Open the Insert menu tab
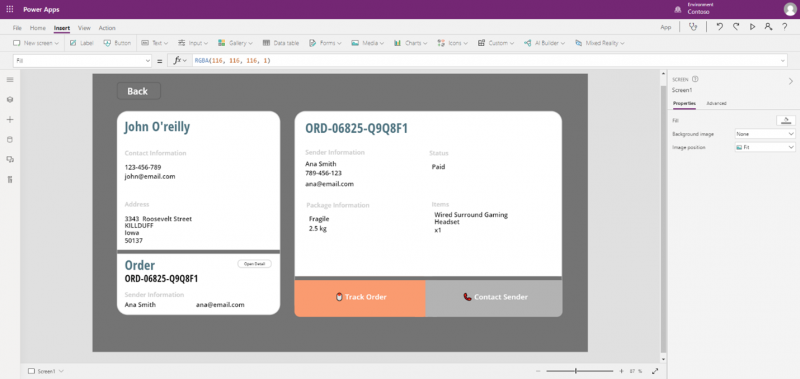Image resolution: width=800 pixels, height=379 pixels. (x=62, y=28)
